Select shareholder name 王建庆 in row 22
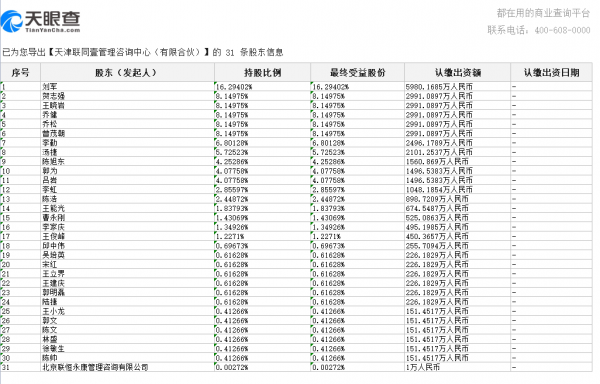Image resolution: width=600 pixels, height=384 pixels. pyautogui.click(x=53, y=283)
